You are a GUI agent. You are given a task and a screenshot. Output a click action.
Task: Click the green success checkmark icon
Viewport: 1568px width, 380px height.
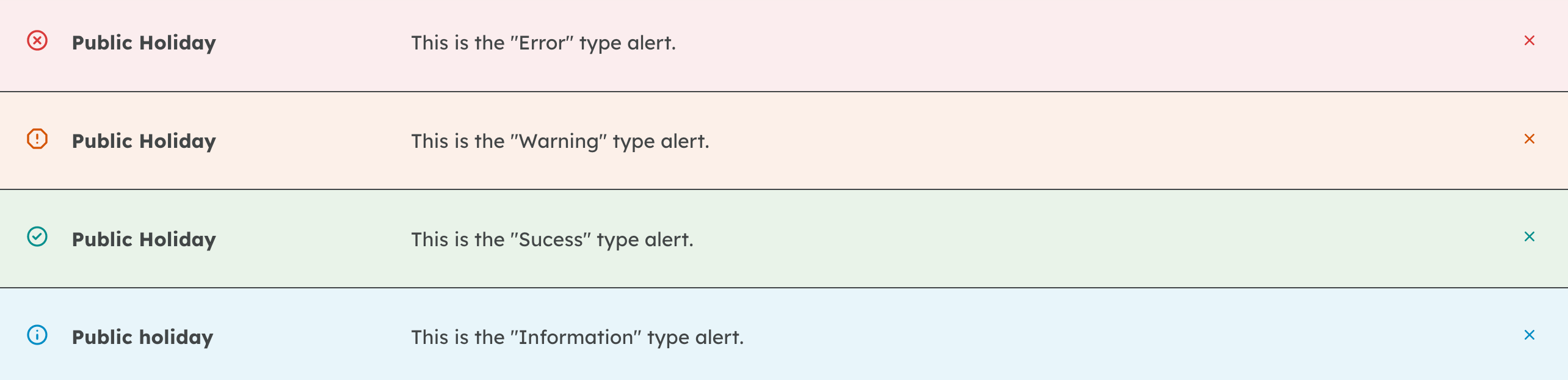coord(37,236)
